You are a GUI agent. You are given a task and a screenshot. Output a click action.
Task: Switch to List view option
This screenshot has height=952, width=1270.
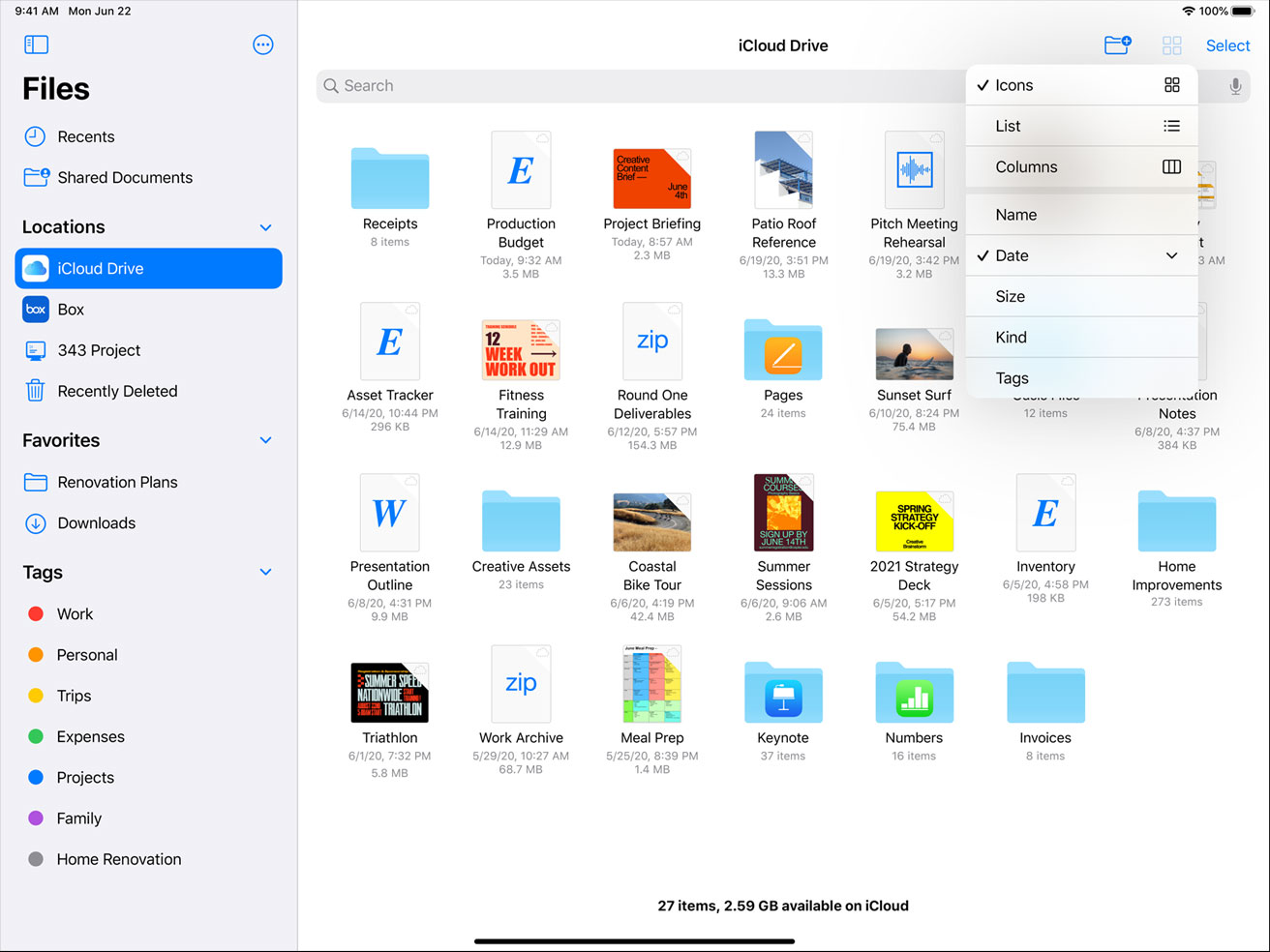click(1082, 126)
